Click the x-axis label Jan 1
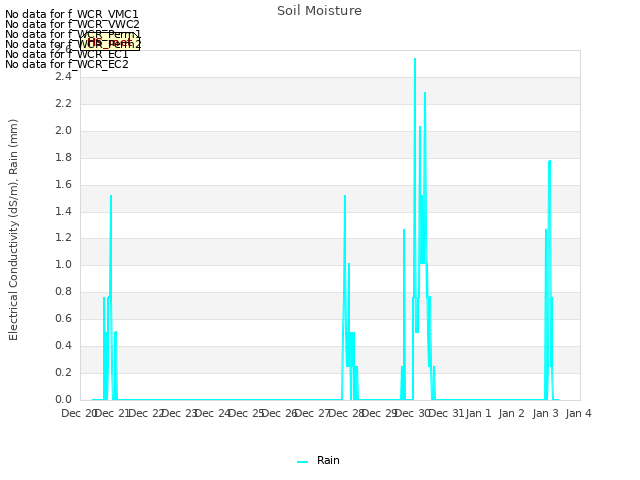 click(x=478, y=413)
